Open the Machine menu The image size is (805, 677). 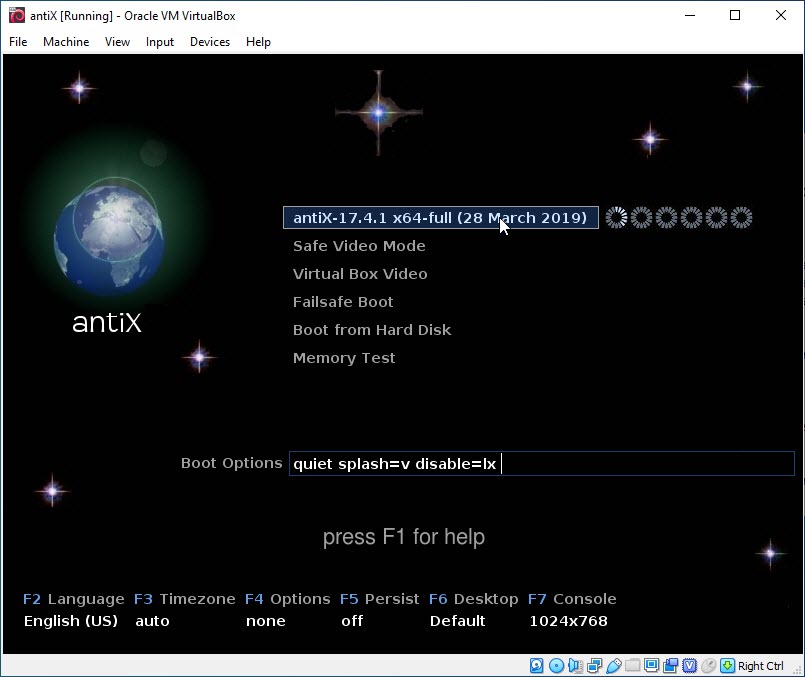click(x=66, y=42)
